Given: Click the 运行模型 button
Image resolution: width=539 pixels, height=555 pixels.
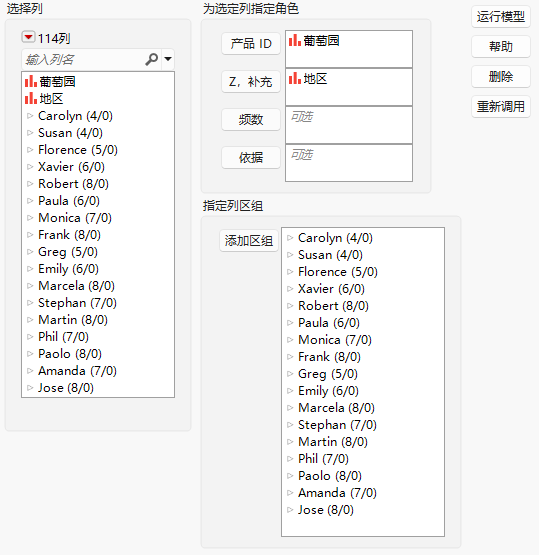Looking at the screenshot, I should coord(501,17).
